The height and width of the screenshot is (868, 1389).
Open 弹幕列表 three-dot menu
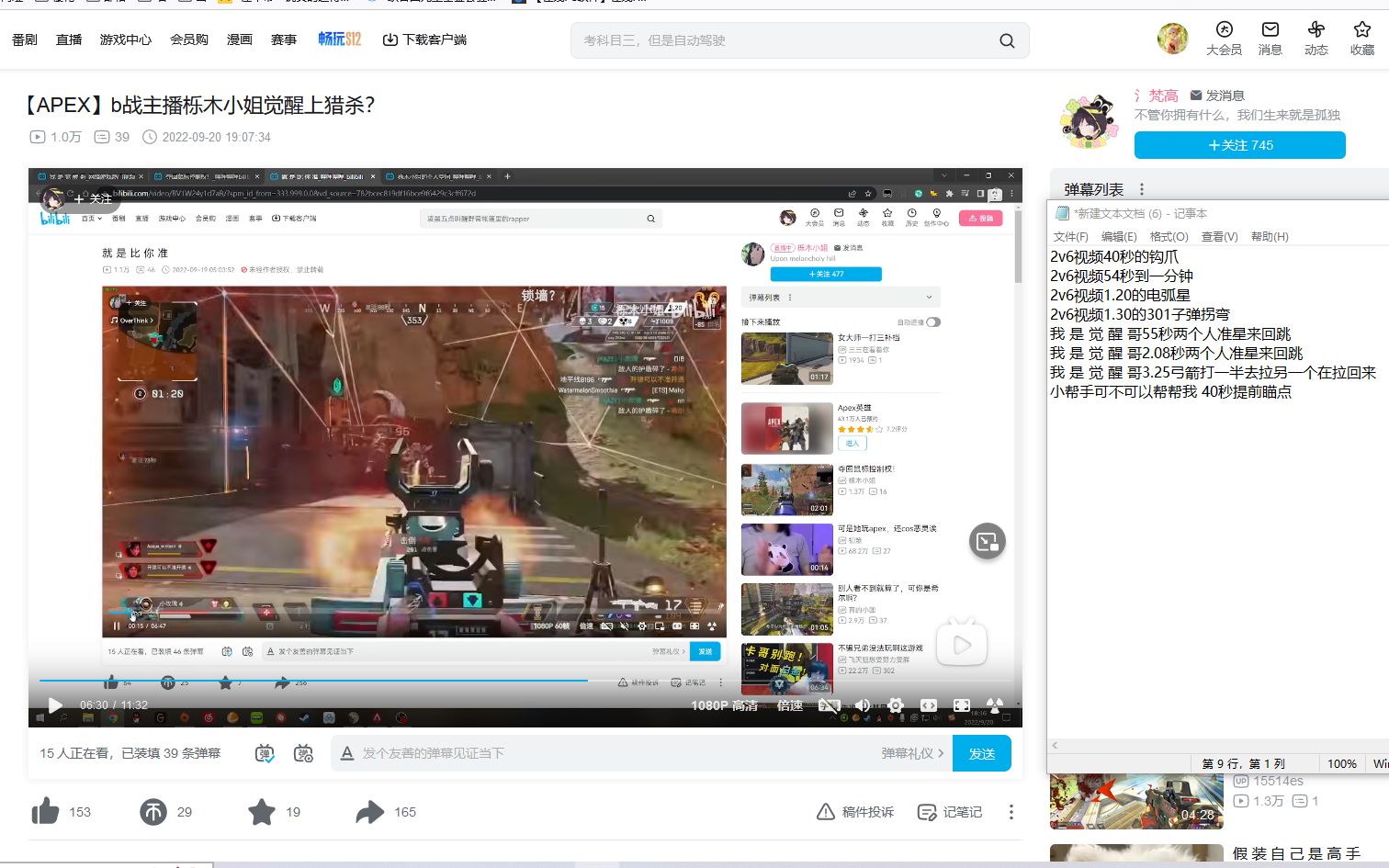1142,189
